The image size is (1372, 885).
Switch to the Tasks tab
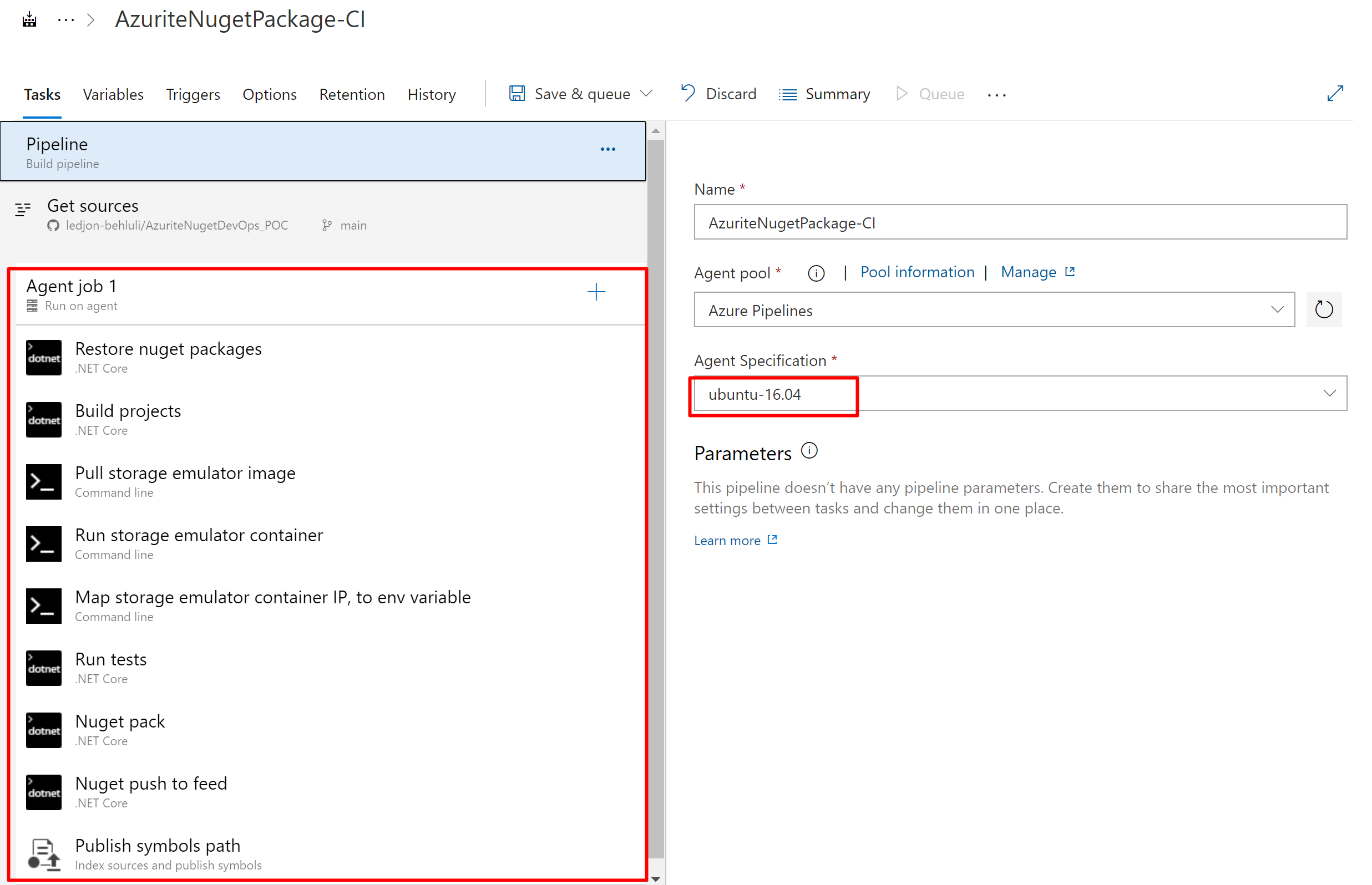(x=42, y=94)
